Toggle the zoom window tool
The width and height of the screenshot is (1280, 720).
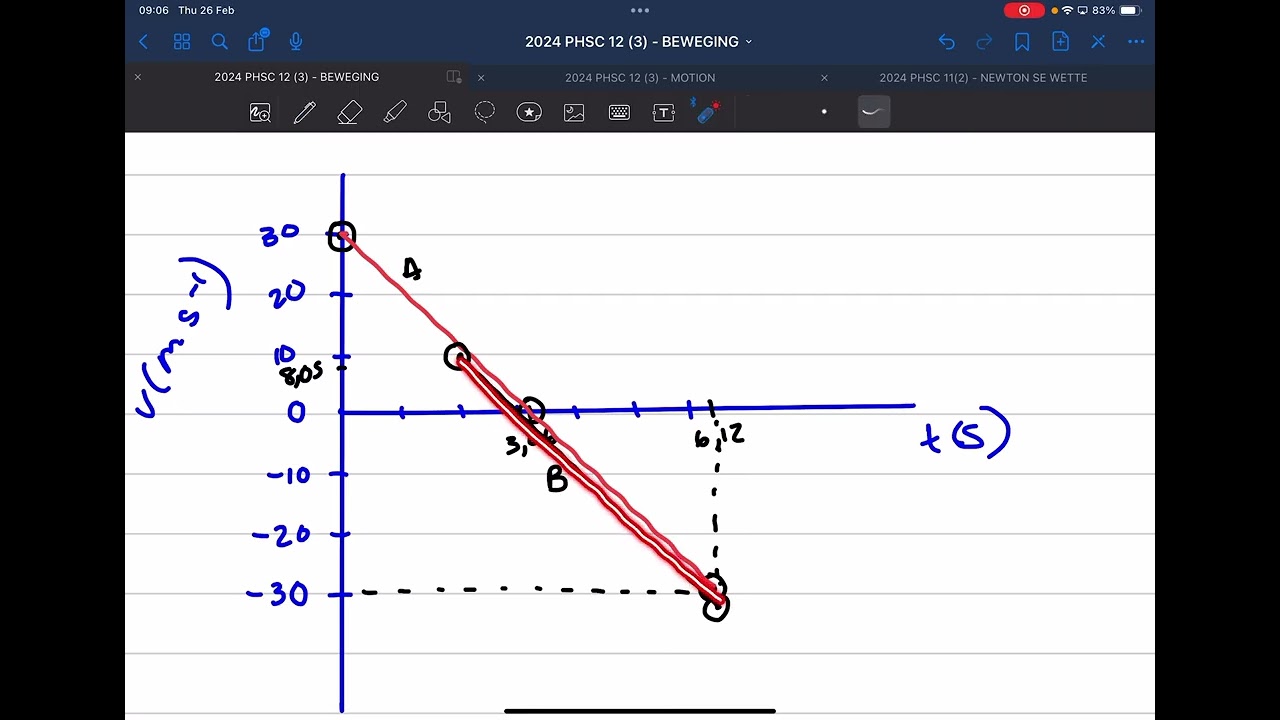click(260, 113)
